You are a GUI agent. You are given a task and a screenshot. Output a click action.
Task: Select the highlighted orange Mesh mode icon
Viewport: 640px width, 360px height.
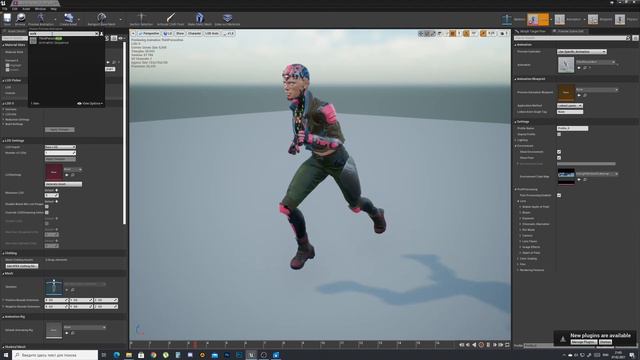[538, 19]
